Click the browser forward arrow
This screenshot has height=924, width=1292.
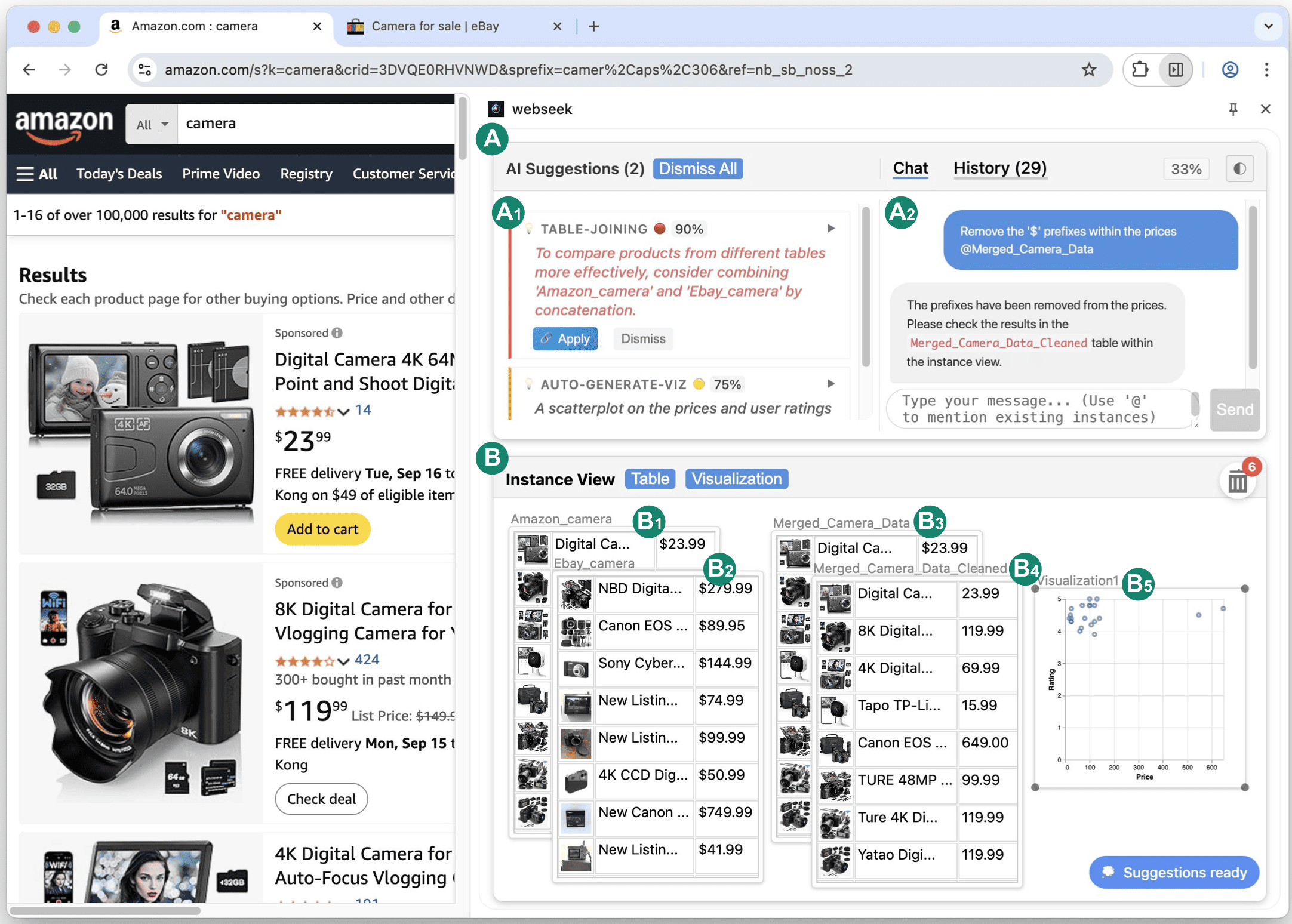pos(65,70)
